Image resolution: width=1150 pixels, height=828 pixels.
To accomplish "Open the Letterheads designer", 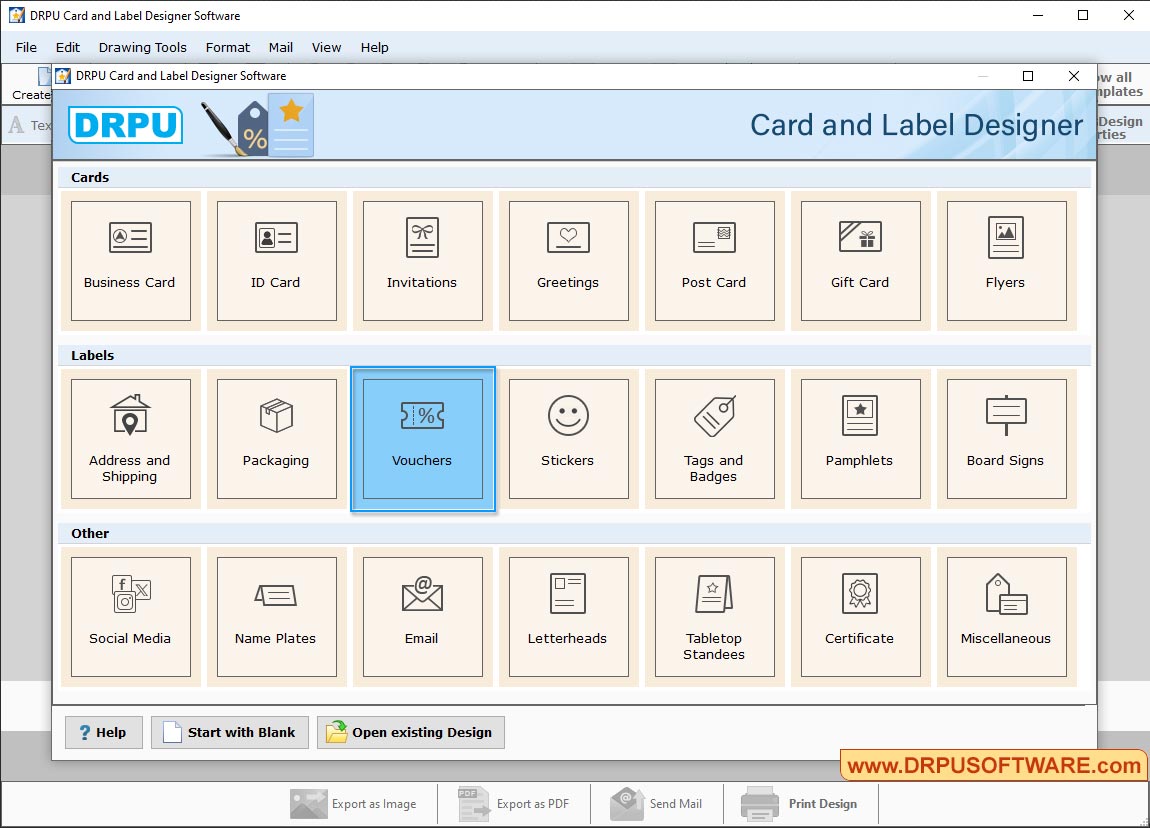I will tap(568, 616).
